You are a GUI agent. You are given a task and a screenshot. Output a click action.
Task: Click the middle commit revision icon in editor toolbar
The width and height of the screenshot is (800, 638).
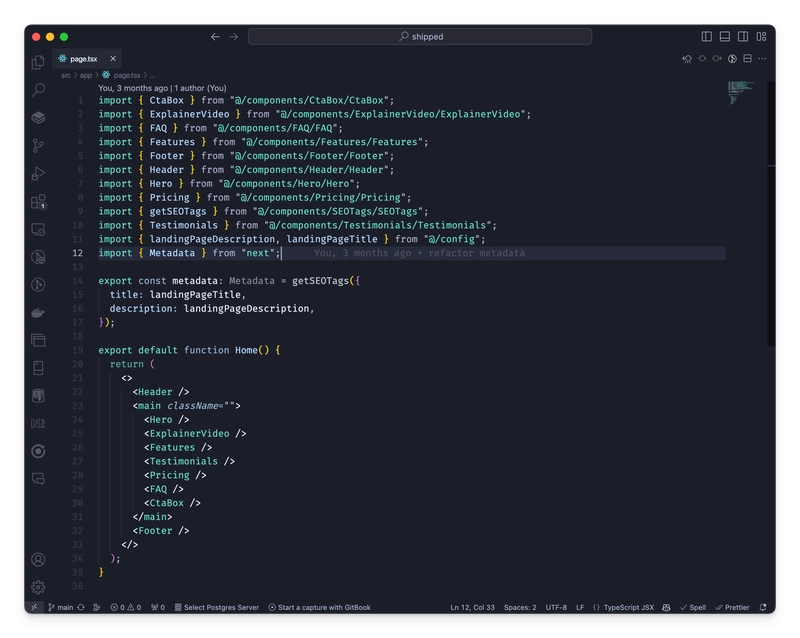click(x=702, y=59)
